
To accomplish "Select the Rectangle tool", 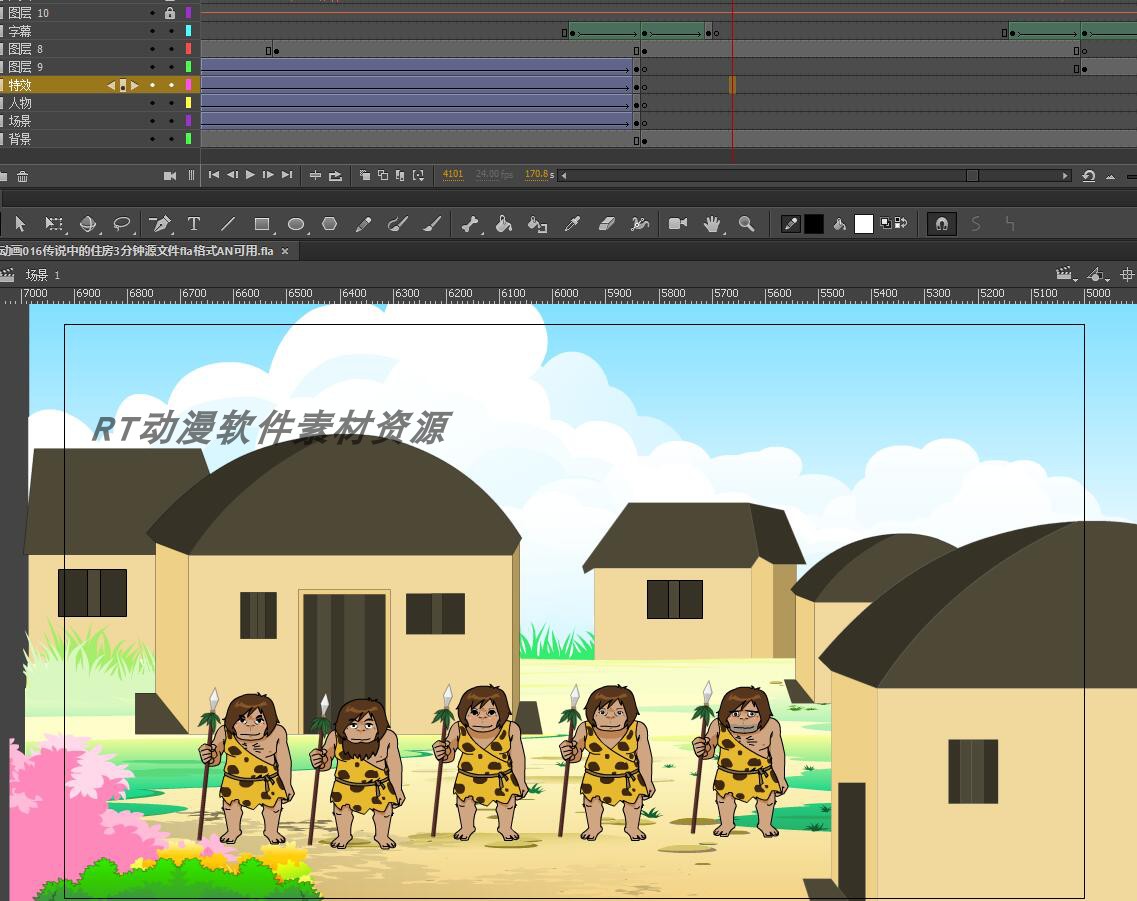I will [x=263, y=224].
